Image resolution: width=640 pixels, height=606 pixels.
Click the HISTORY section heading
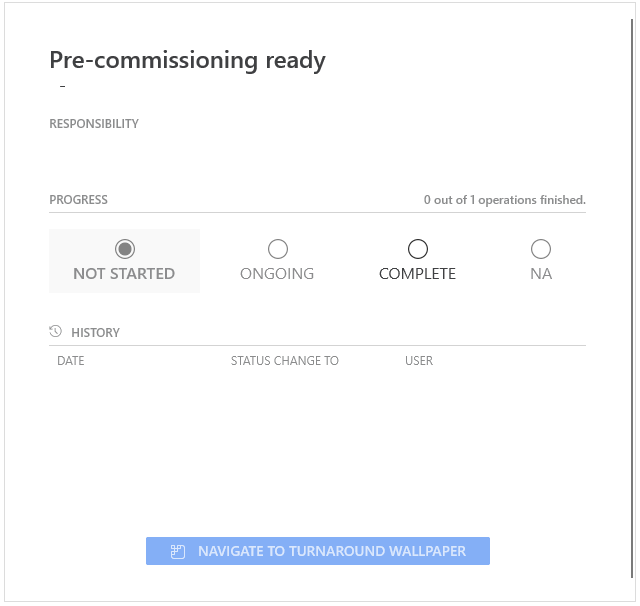(x=95, y=332)
